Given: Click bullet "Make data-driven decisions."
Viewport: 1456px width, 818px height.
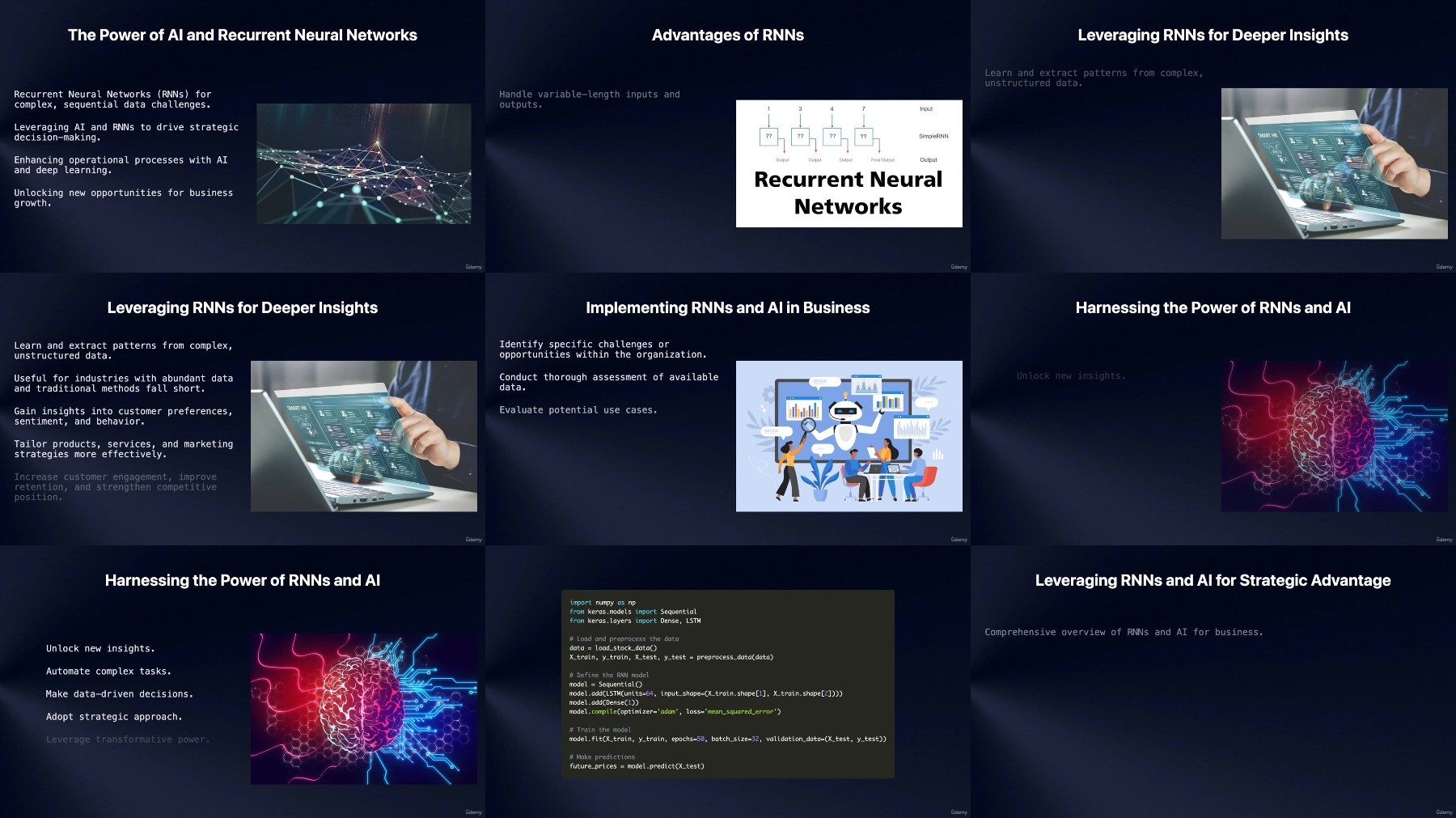Looking at the screenshot, I should click(120, 694).
